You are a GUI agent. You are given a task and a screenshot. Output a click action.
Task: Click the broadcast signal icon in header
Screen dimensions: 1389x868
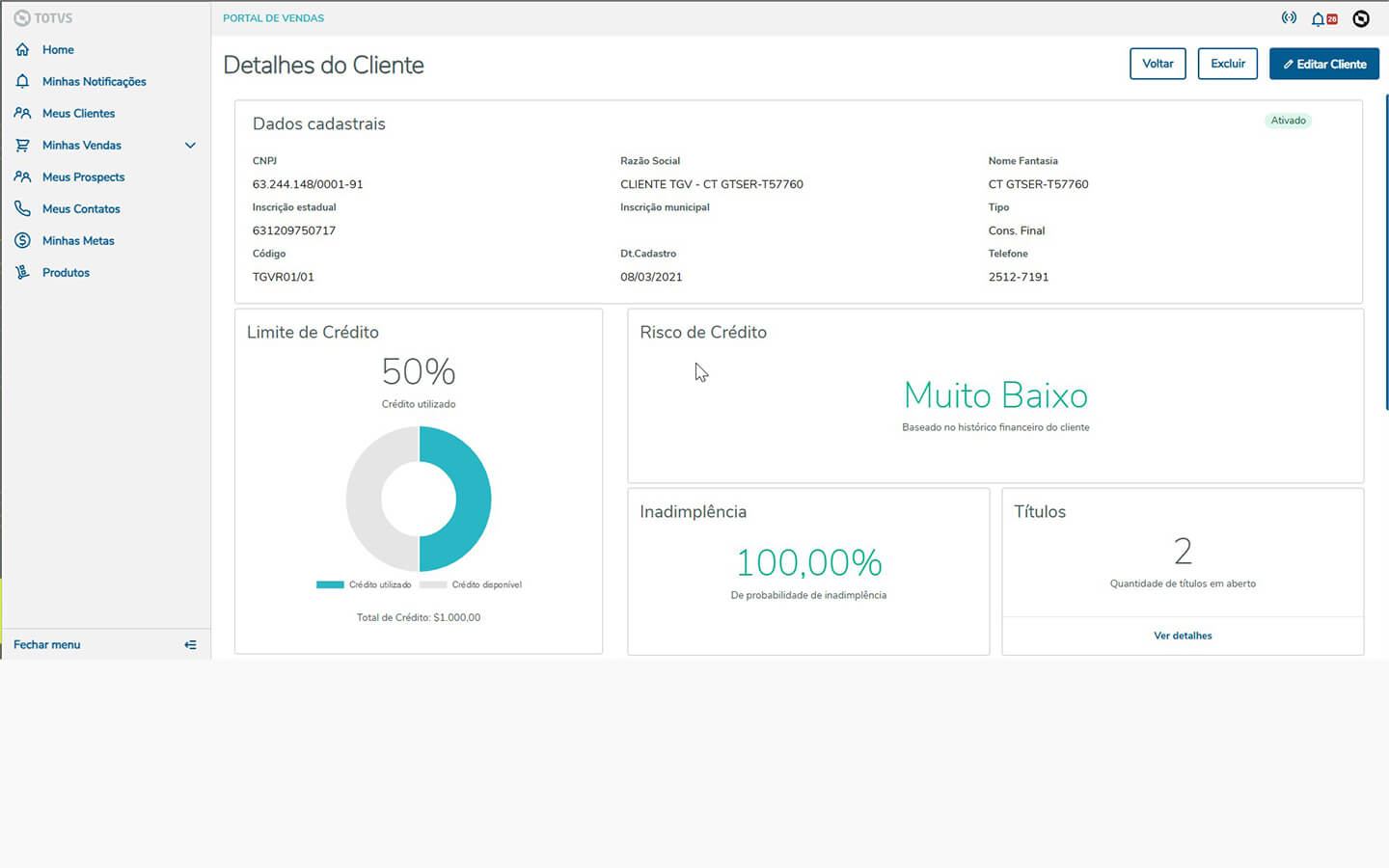1289,17
